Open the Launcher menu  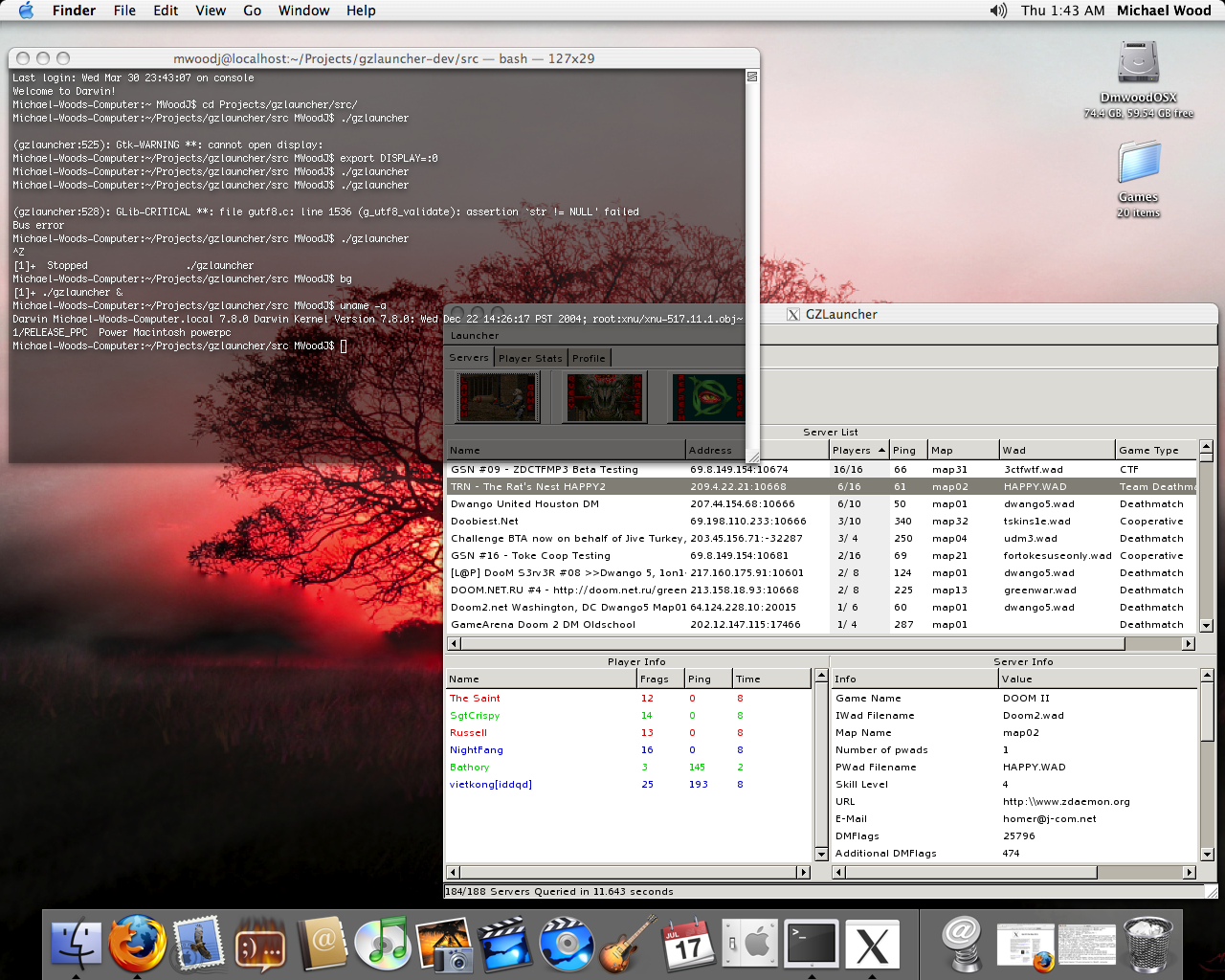tap(475, 336)
